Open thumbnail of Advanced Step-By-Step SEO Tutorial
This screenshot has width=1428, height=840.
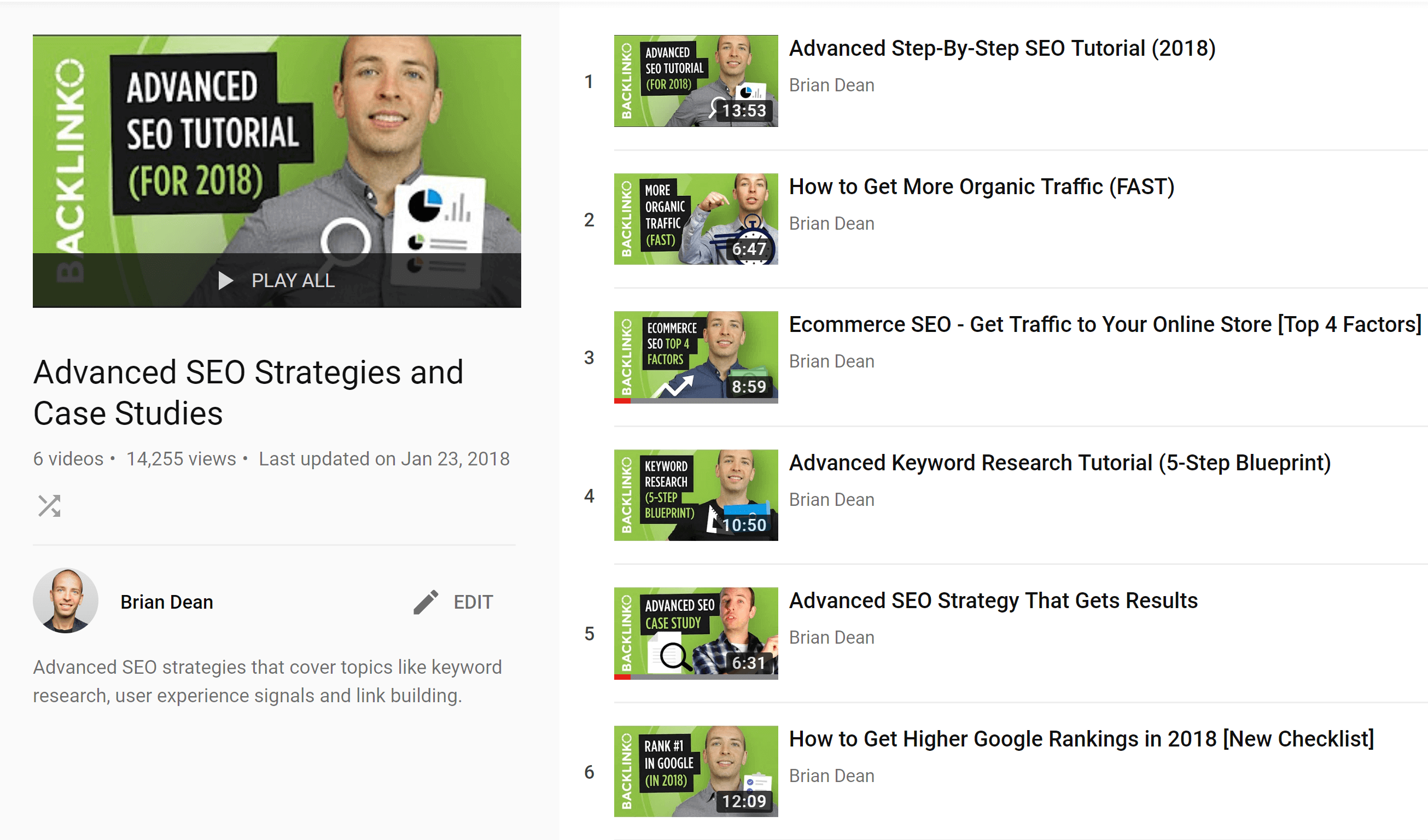[696, 81]
